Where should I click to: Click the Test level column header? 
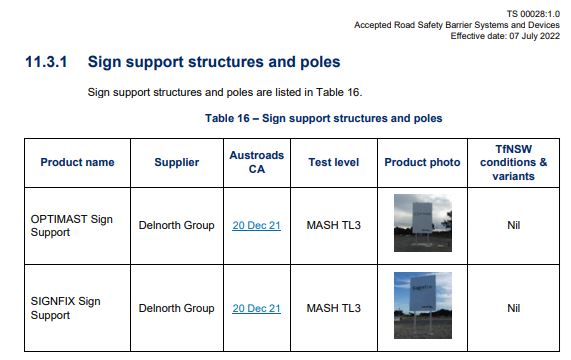(334, 162)
